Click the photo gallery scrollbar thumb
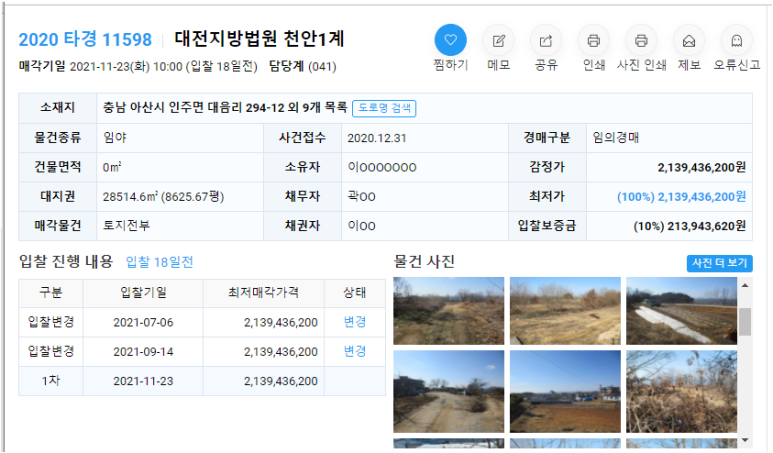This screenshot has width=773, height=453. point(745,321)
